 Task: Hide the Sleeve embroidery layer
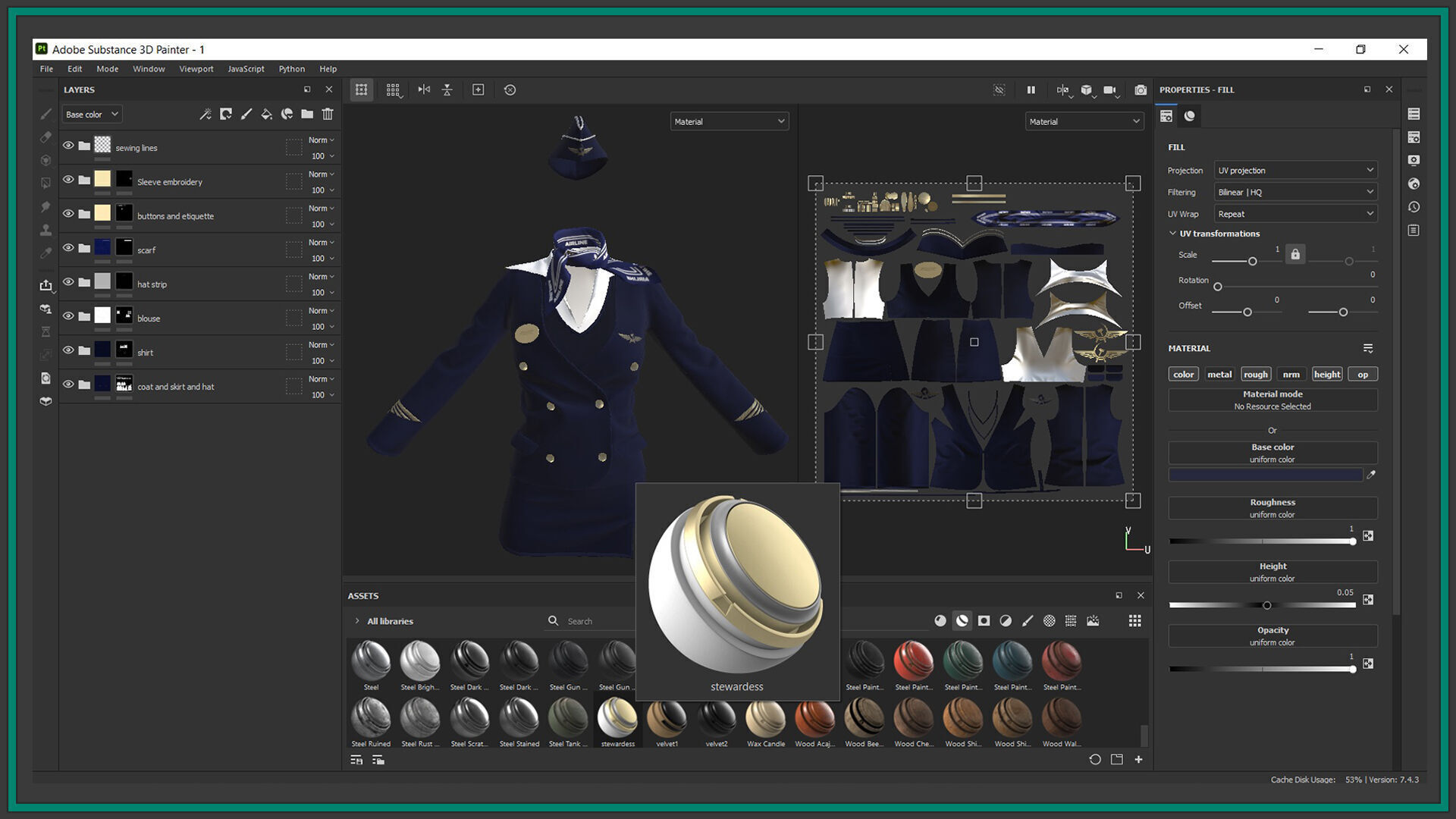68,179
